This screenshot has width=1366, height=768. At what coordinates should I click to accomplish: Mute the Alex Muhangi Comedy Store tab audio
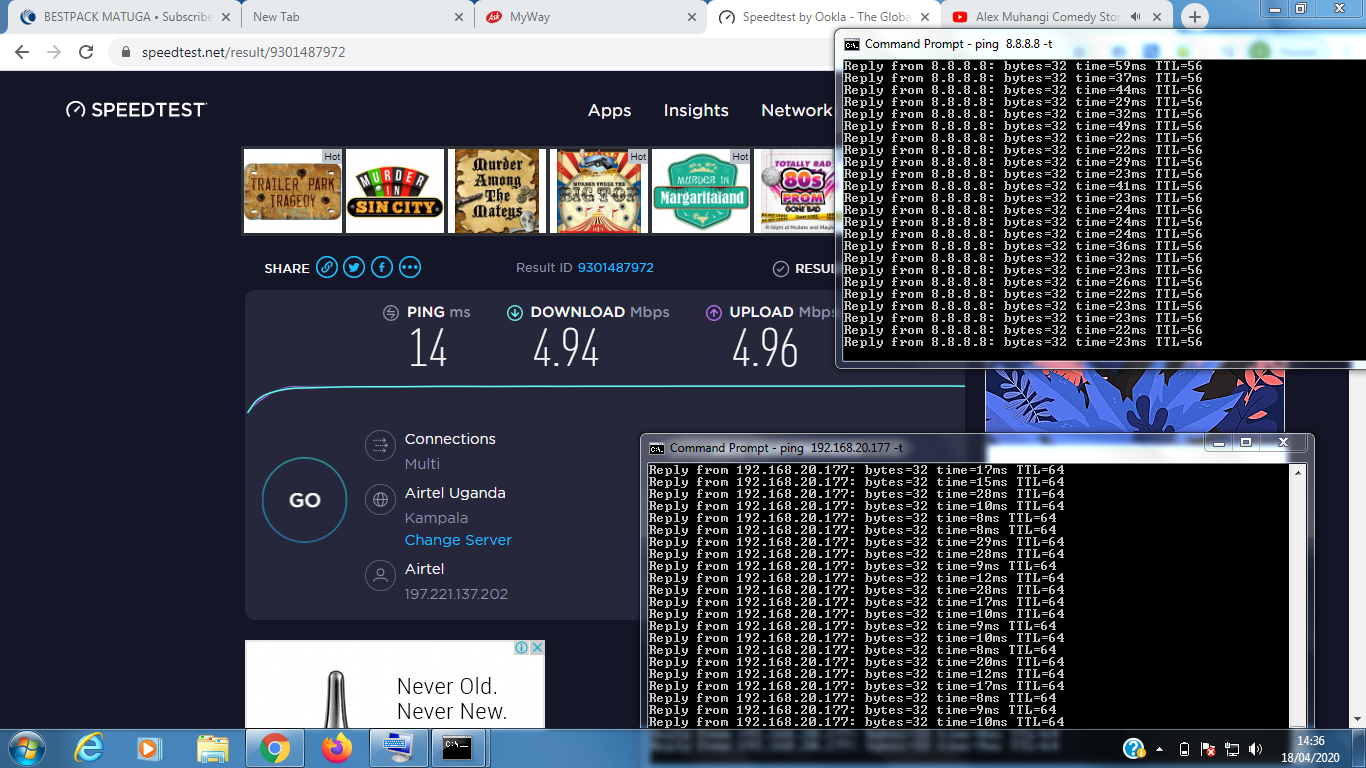click(x=1135, y=17)
